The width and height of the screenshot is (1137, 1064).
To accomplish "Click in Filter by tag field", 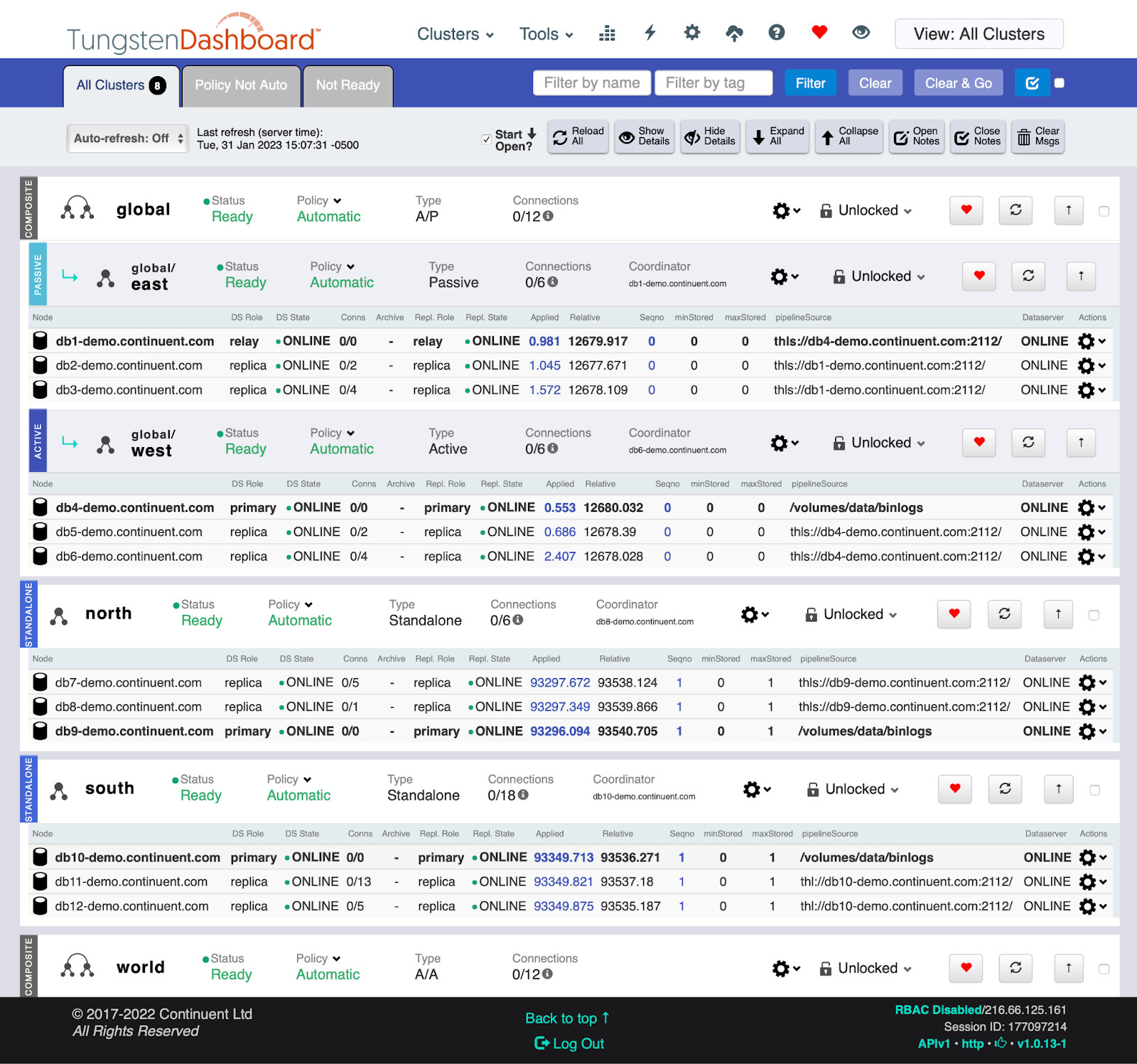I will (x=713, y=83).
